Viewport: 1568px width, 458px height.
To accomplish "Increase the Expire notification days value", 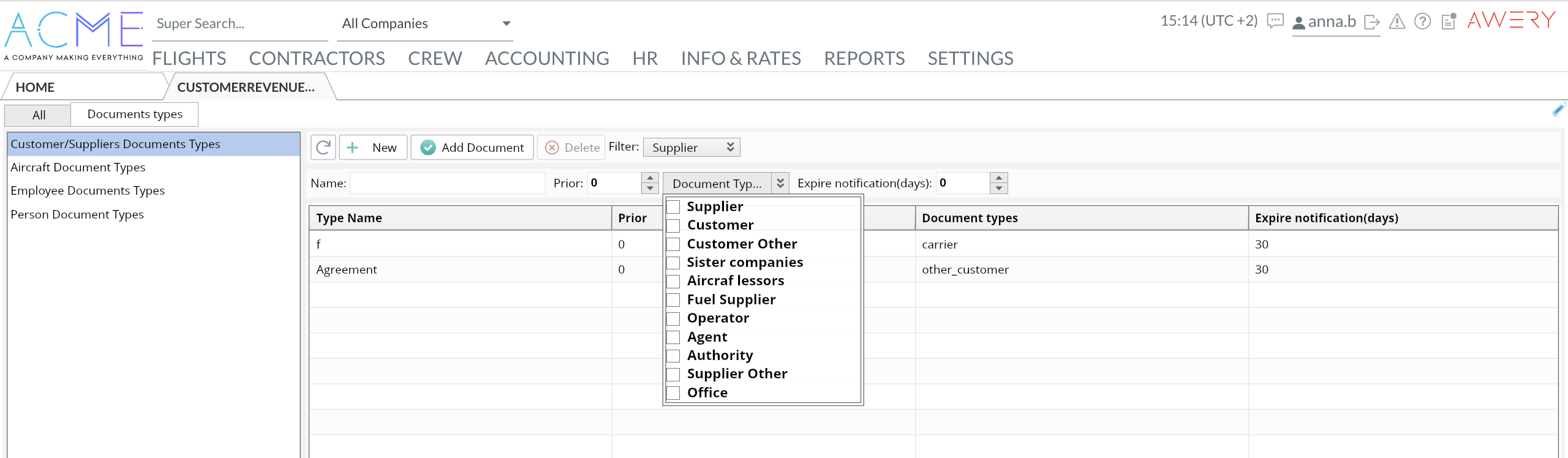I will coord(999,178).
